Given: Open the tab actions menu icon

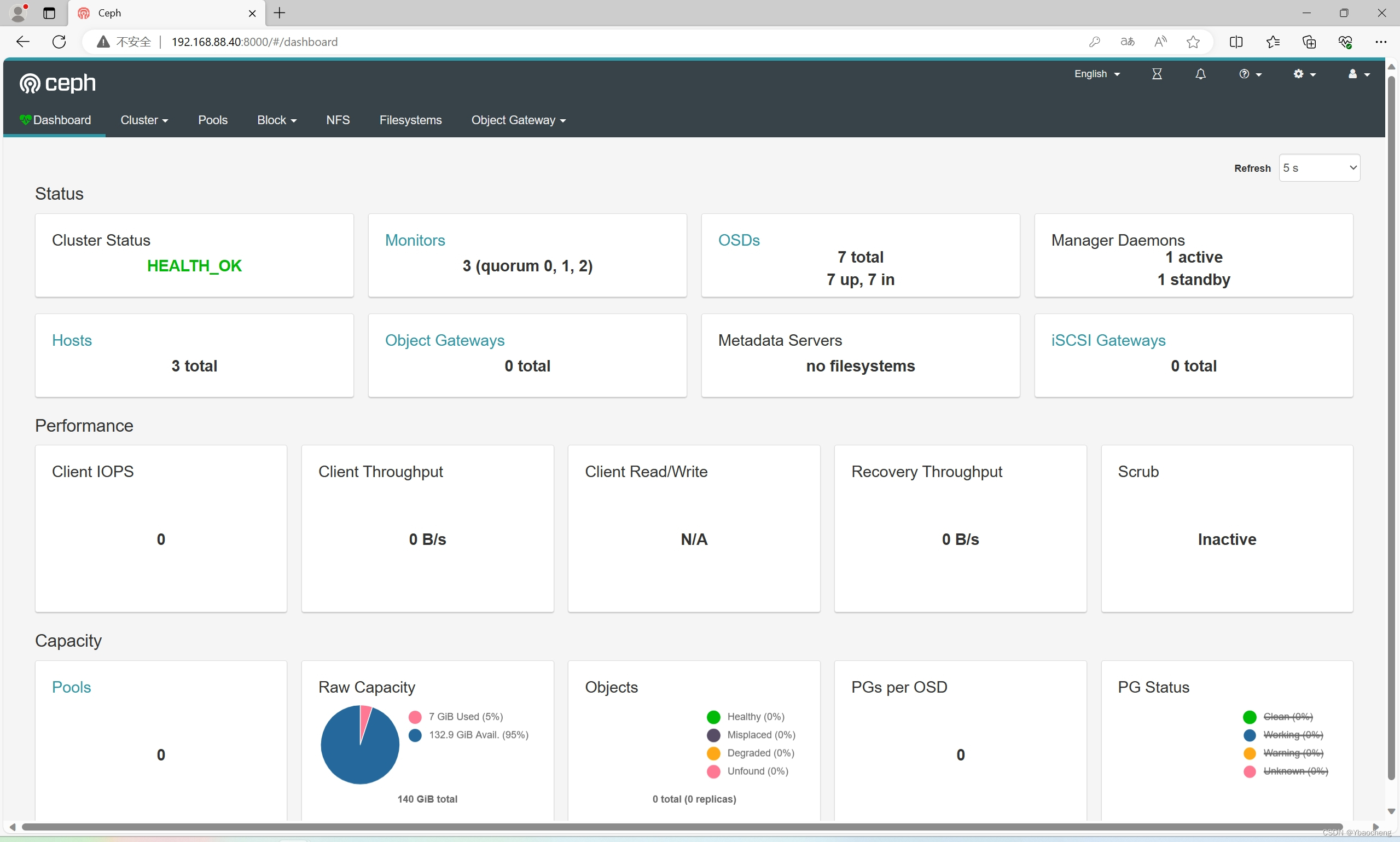Looking at the screenshot, I should (x=49, y=13).
